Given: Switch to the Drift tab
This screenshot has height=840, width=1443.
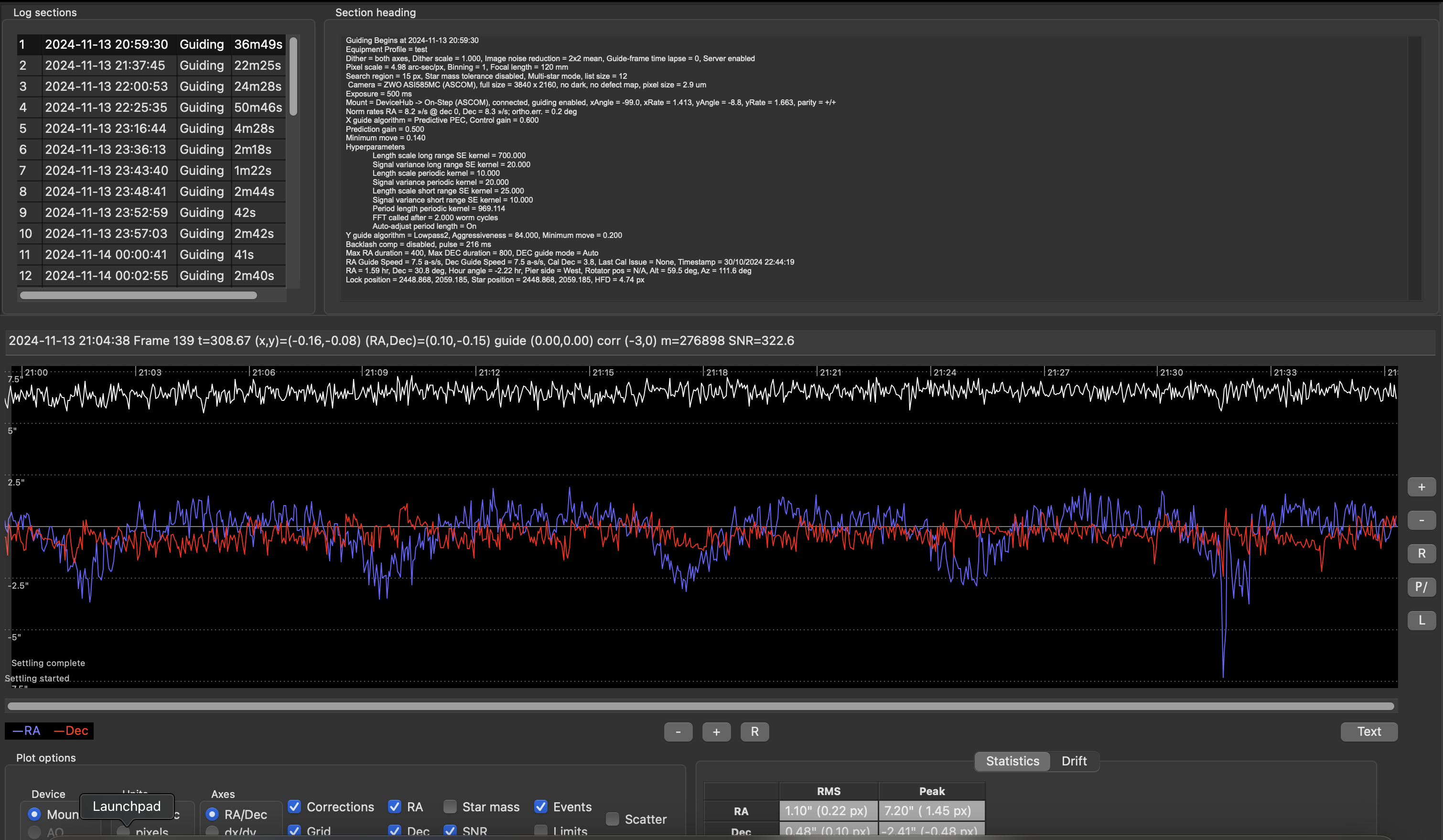Looking at the screenshot, I should pyautogui.click(x=1074, y=761).
